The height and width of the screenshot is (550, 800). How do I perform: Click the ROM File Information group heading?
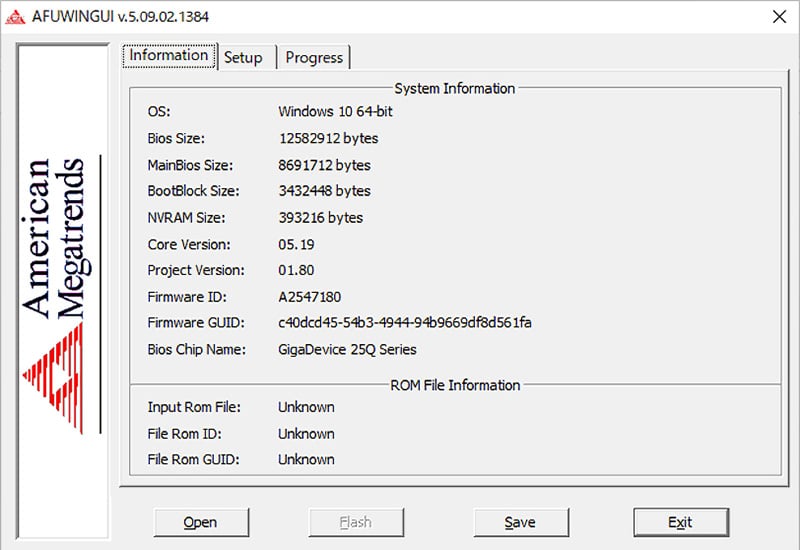(455, 385)
